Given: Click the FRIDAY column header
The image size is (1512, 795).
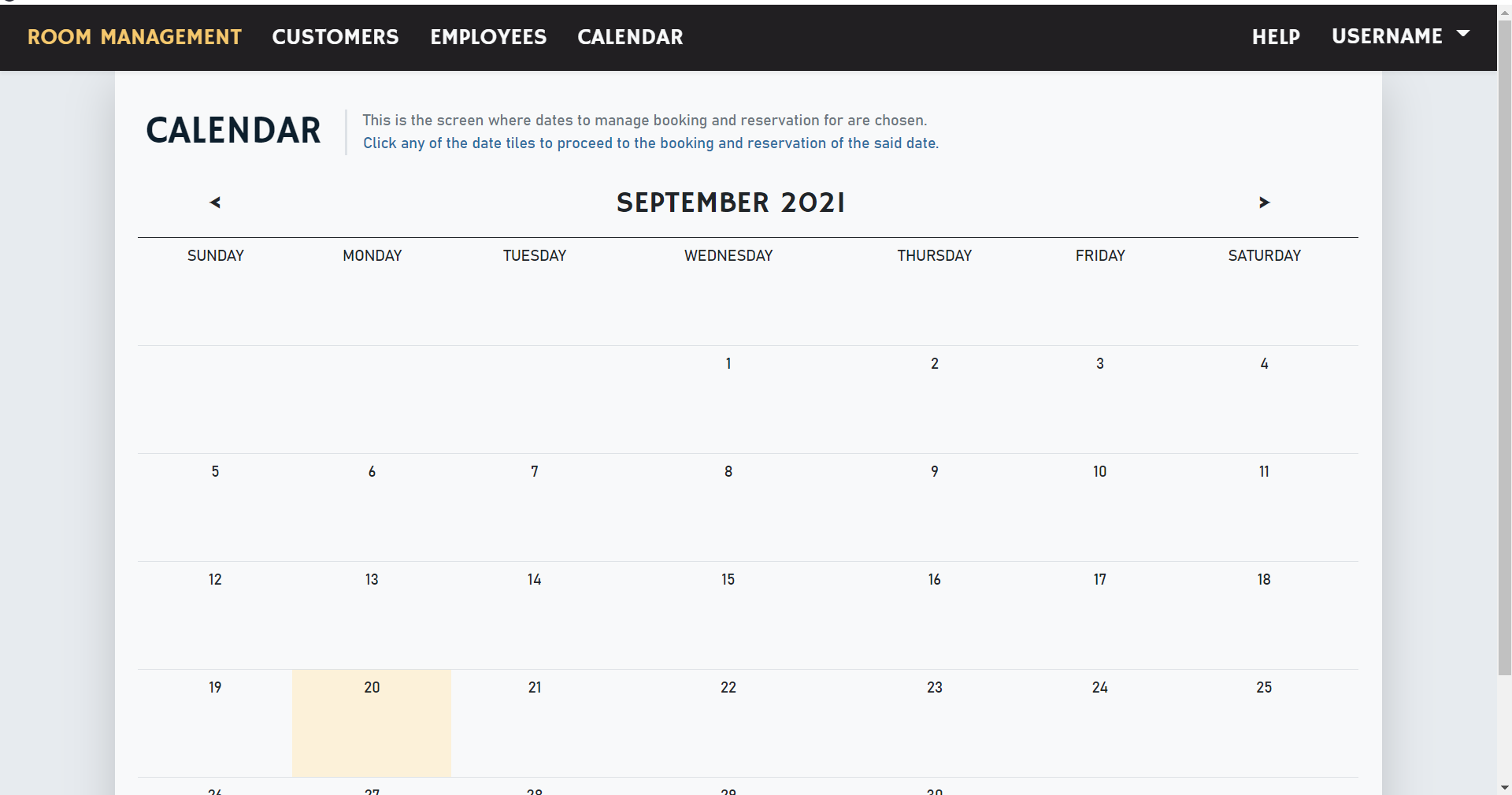Looking at the screenshot, I should [x=1100, y=255].
